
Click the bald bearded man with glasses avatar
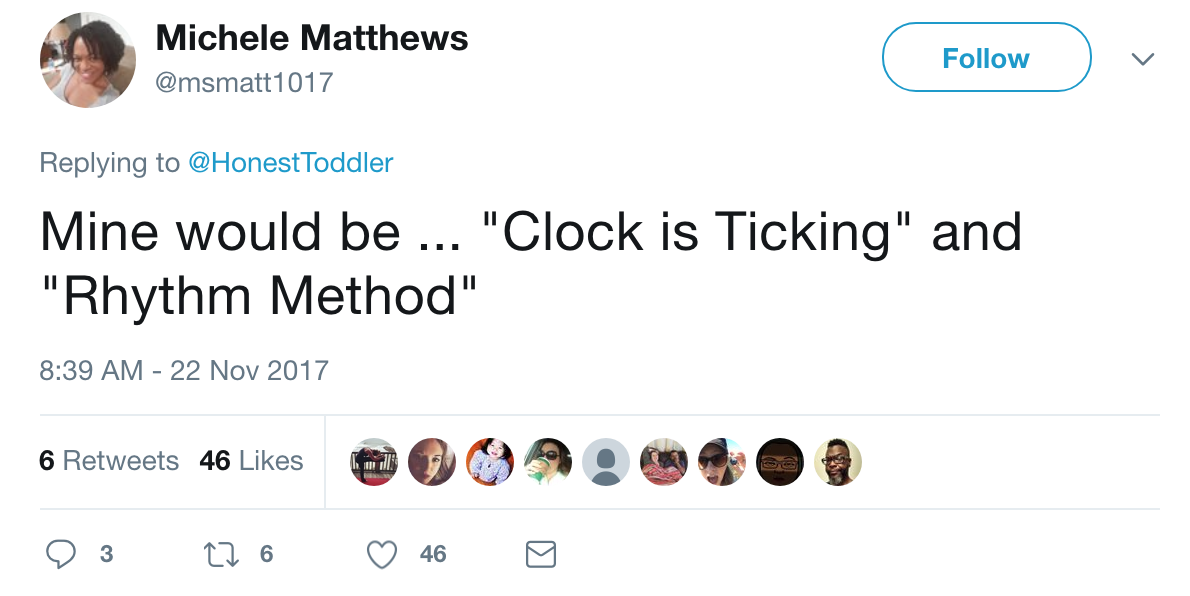pyautogui.click(x=838, y=462)
